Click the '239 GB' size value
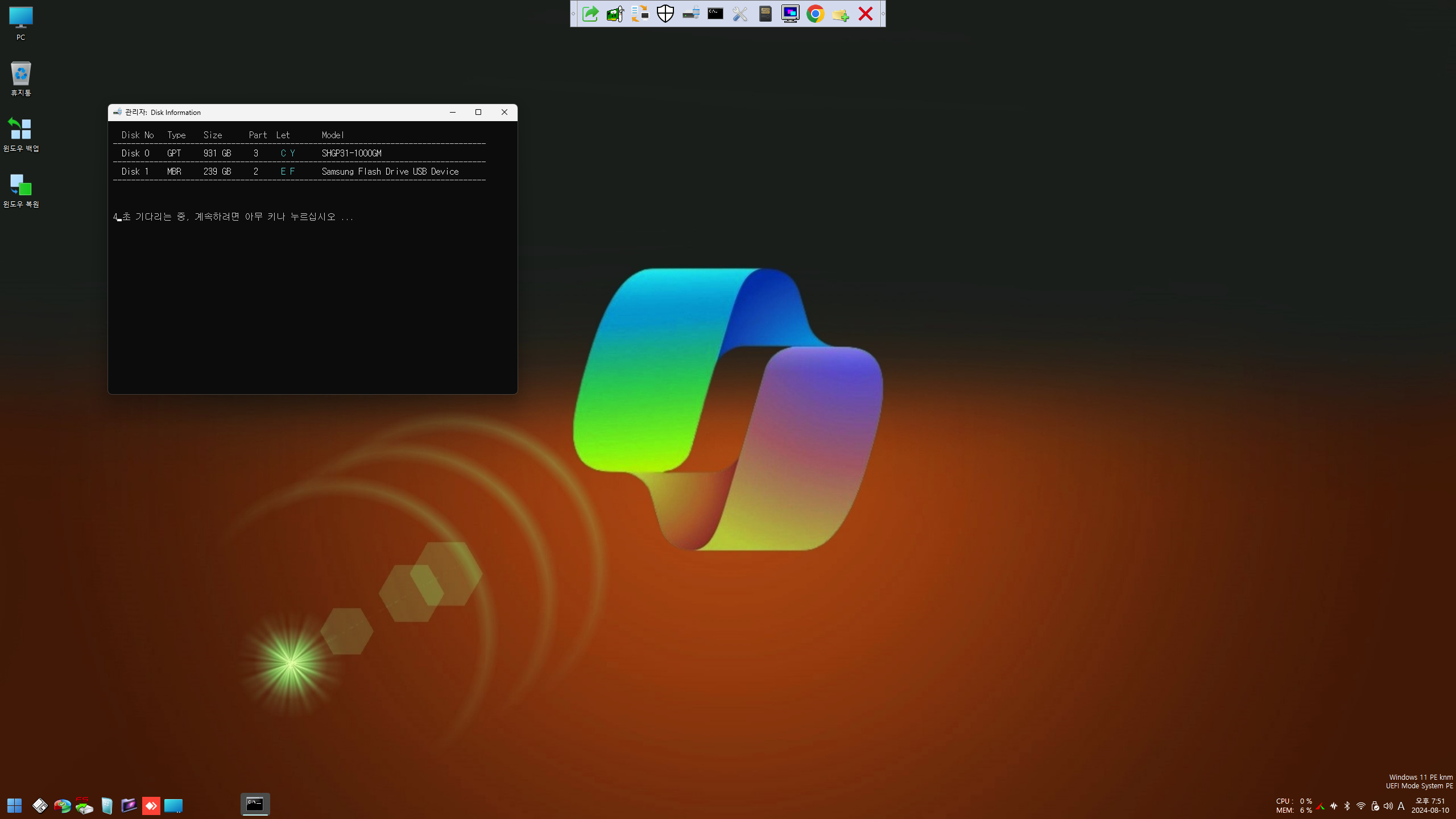Image resolution: width=1456 pixels, height=819 pixels. coord(217,171)
